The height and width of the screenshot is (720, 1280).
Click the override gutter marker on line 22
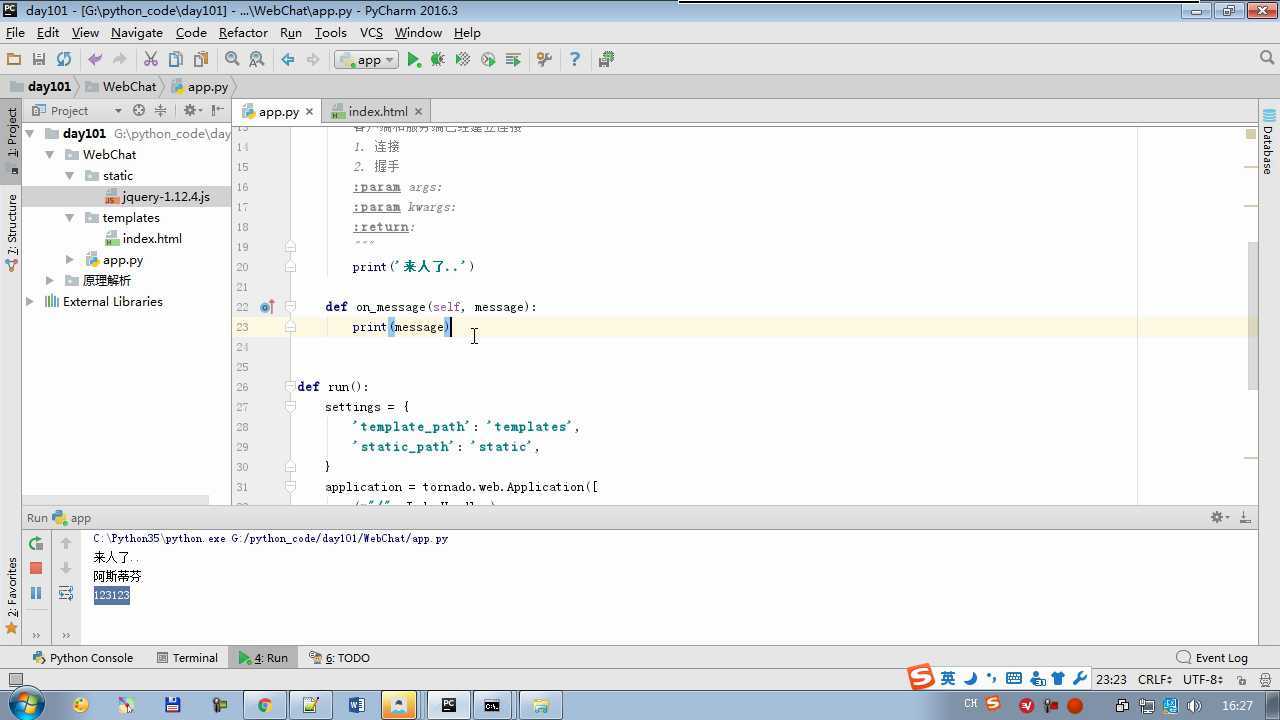267,307
